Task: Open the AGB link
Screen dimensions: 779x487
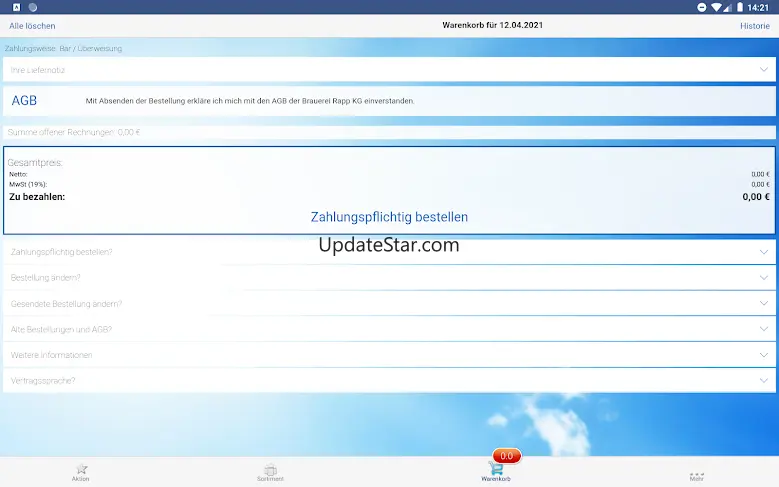Action: tap(24, 100)
